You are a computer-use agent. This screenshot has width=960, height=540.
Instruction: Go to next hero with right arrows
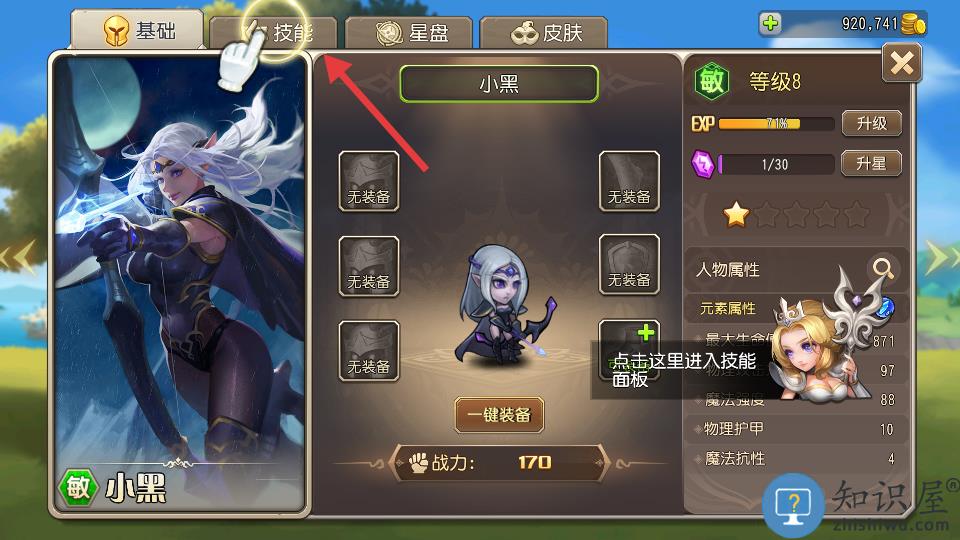(942, 257)
